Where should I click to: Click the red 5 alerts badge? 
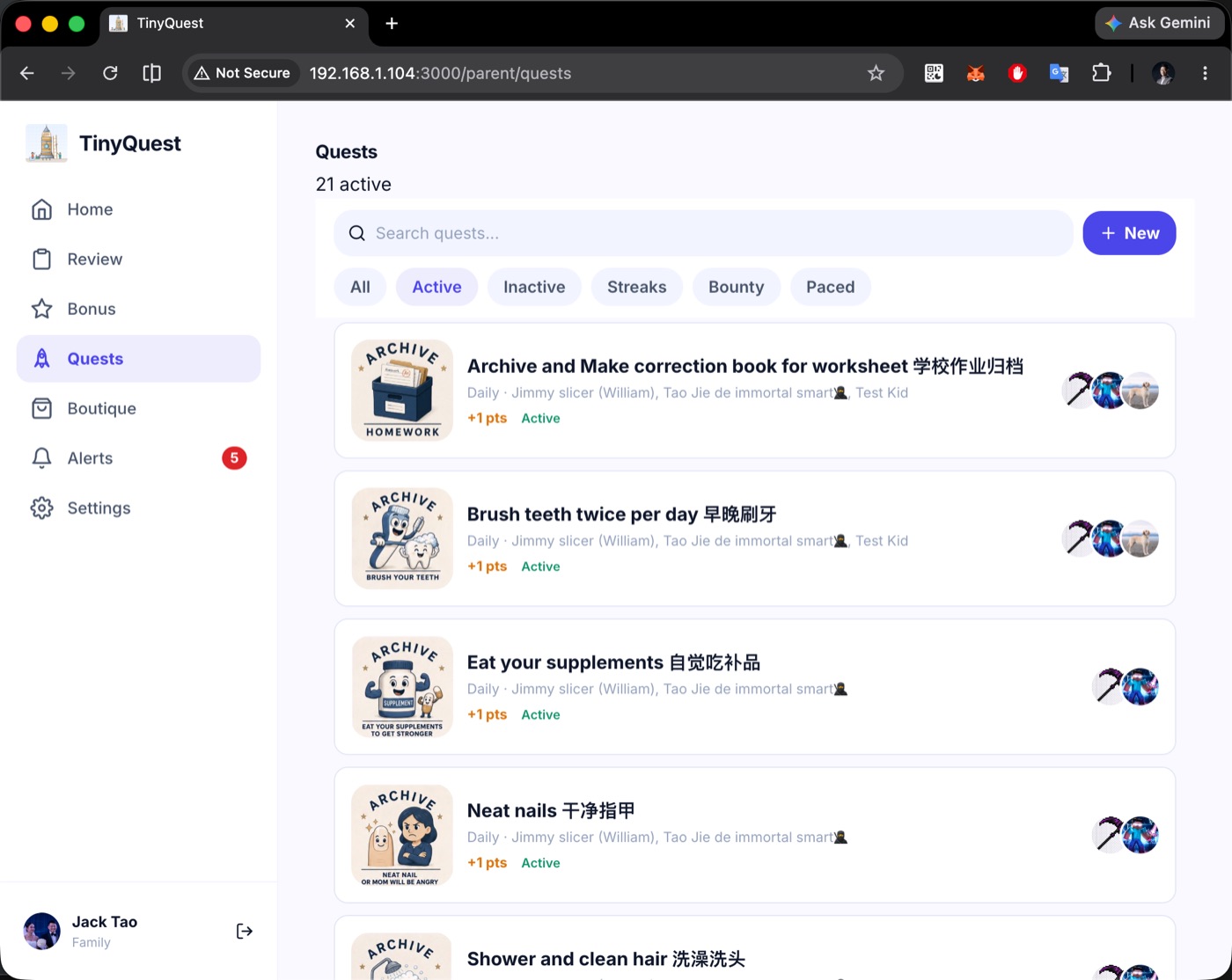pos(234,458)
